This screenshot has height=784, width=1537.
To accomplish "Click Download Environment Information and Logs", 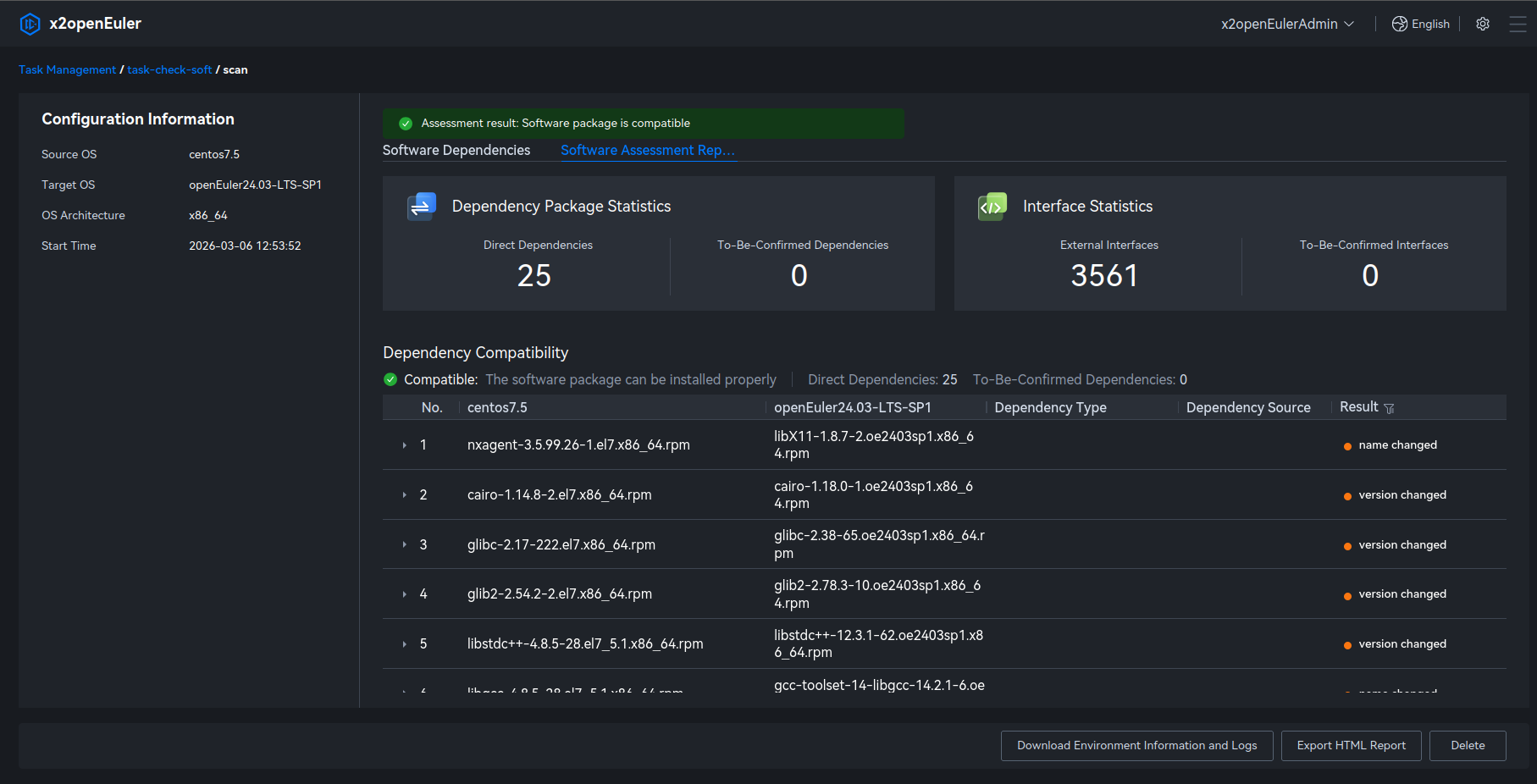I will point(1136,745).
